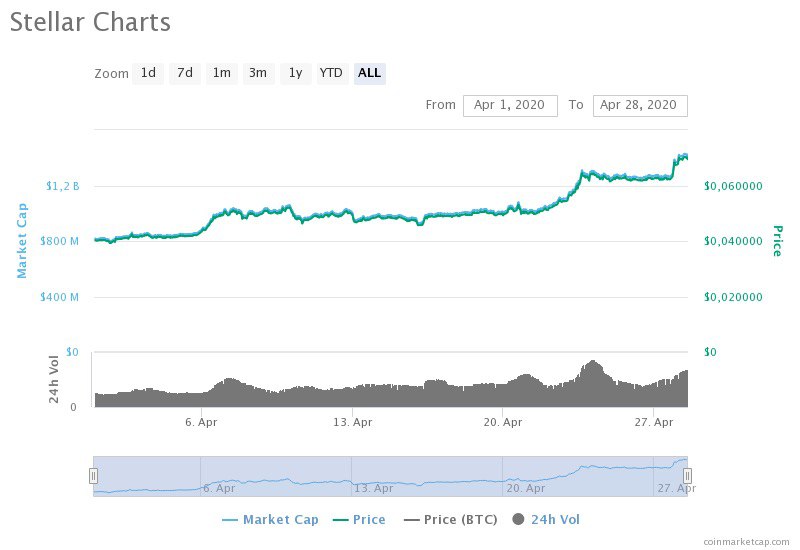Click the Stellar Charts heading
The image size is (800, 550).
coord(90,22)
